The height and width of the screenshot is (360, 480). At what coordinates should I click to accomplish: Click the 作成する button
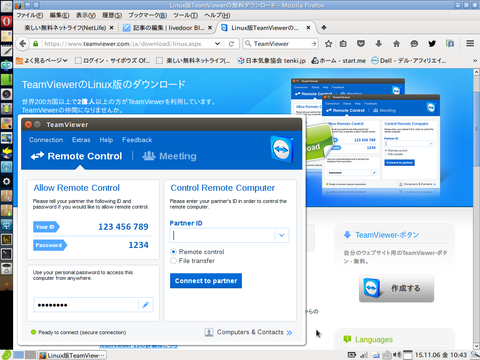tap(396, 288)
